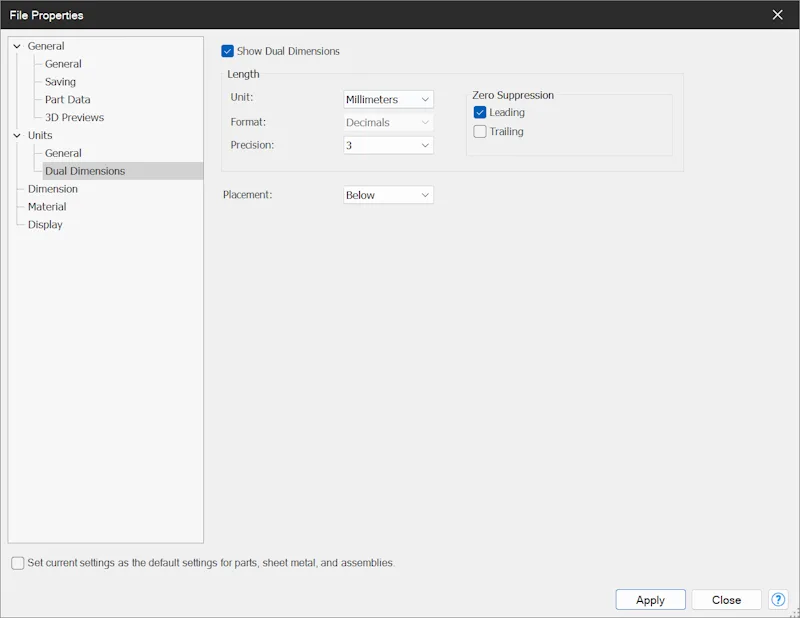Click the blue help question mark icon

778,600
